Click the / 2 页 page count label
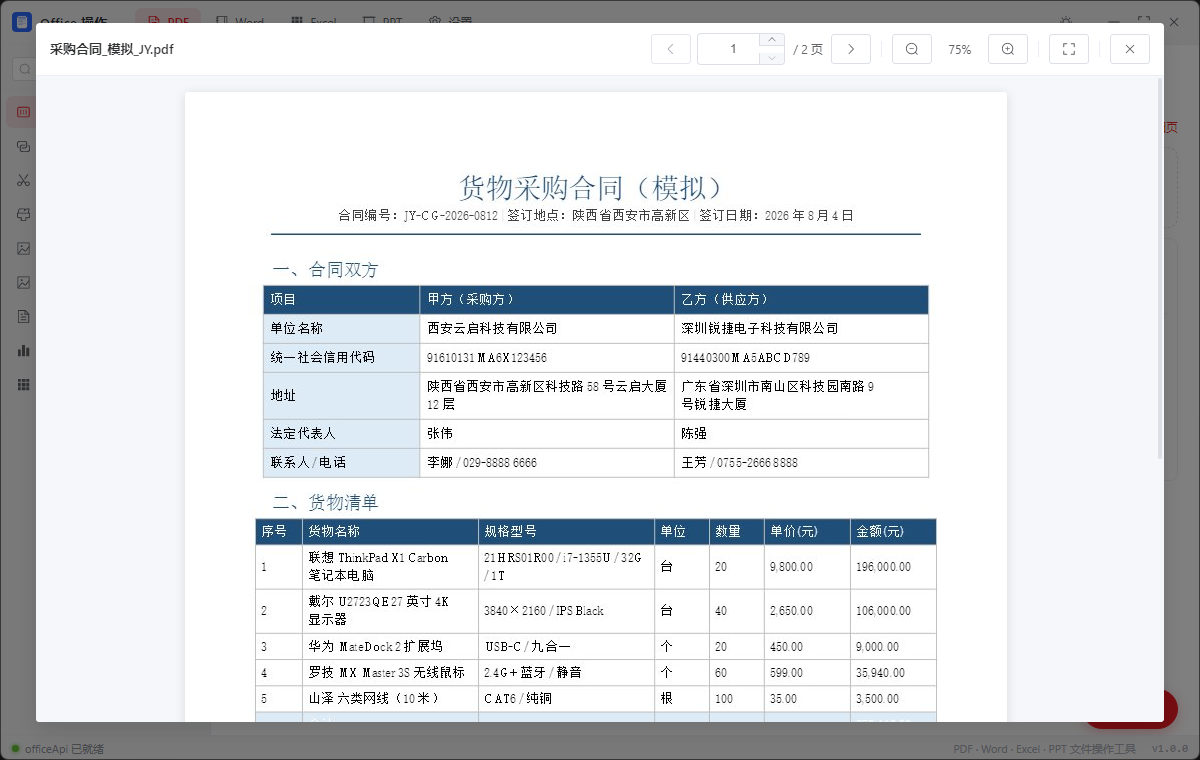Viewport: 1200px width, 760px height. click(x=808, y=49)
